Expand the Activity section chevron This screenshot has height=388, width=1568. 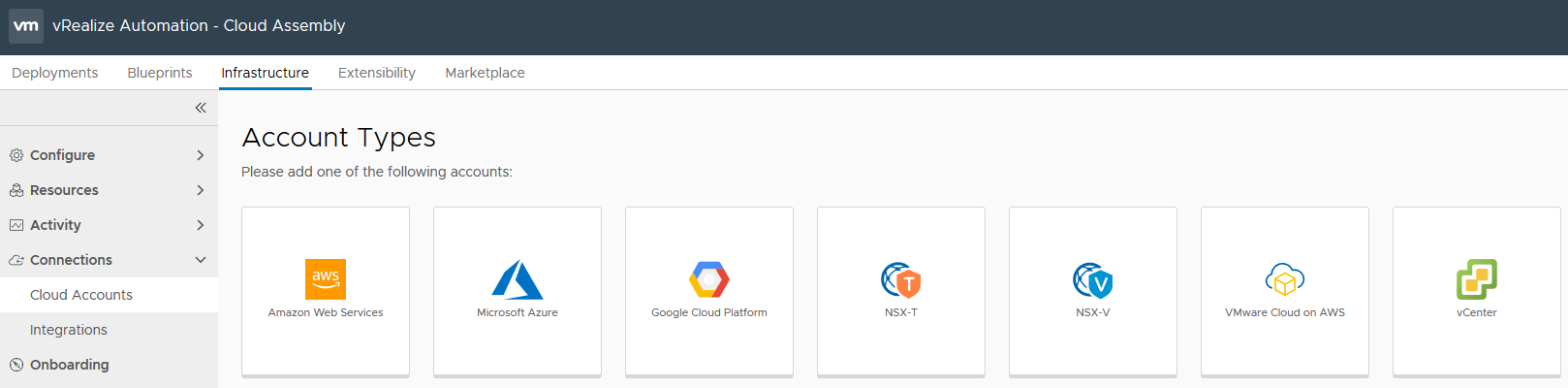pos(201,225)
